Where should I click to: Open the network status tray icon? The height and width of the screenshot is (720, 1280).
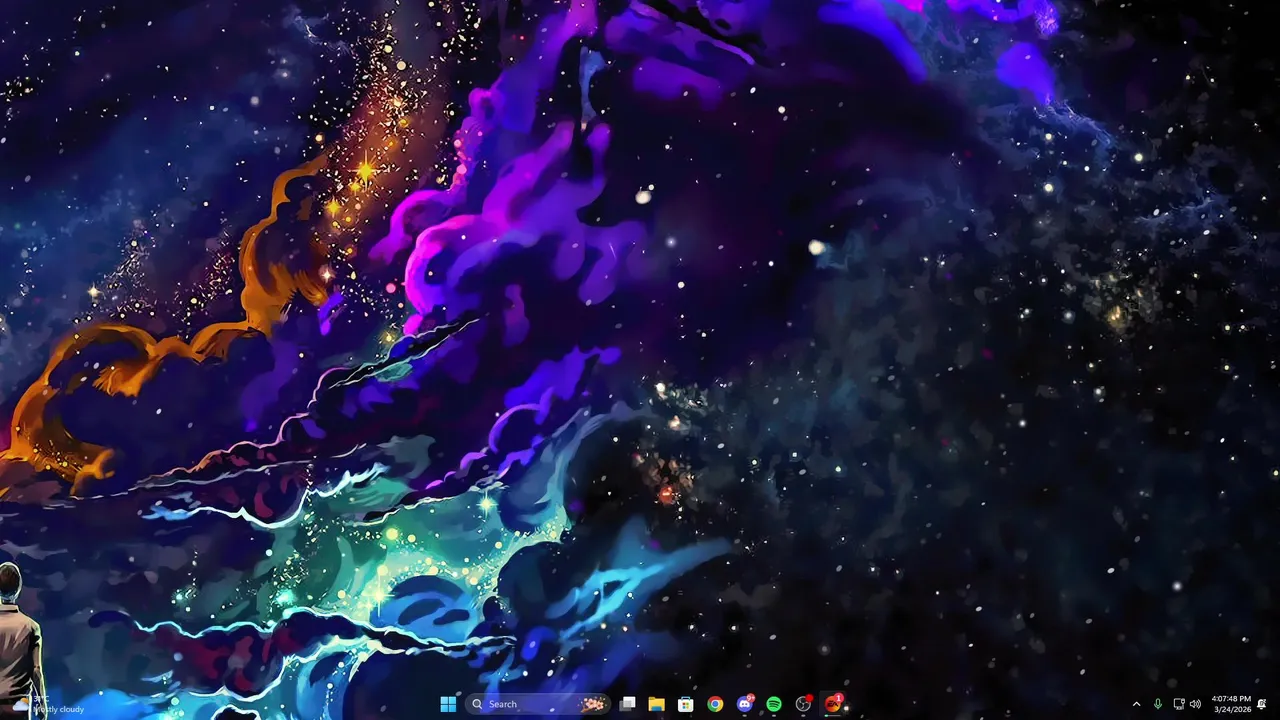pyautogui.click(x=1178, y=704)
